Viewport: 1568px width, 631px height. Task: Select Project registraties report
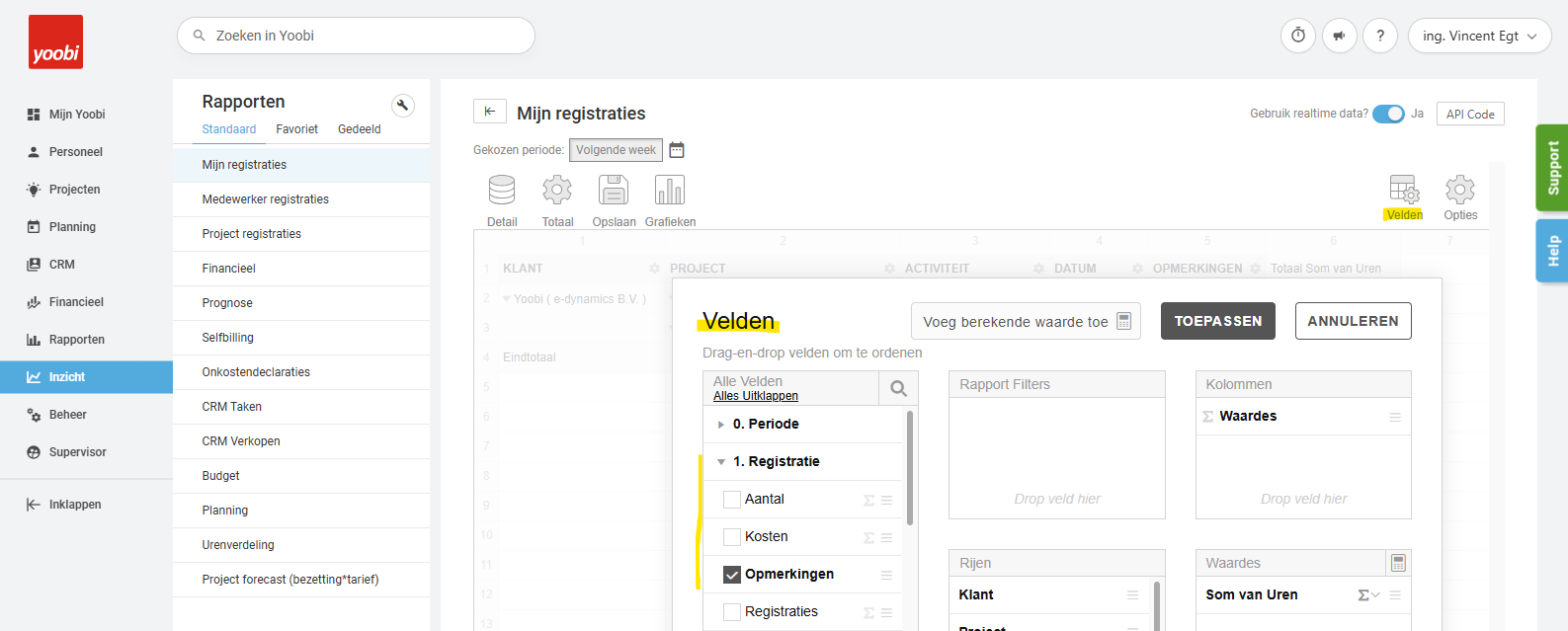[252, 234]
